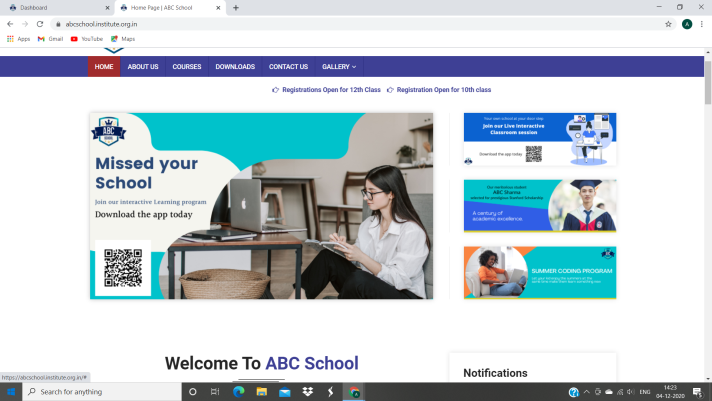Click the ABC School logo on banner
Viewport: 712px width, 401px height.
point(109,131)
